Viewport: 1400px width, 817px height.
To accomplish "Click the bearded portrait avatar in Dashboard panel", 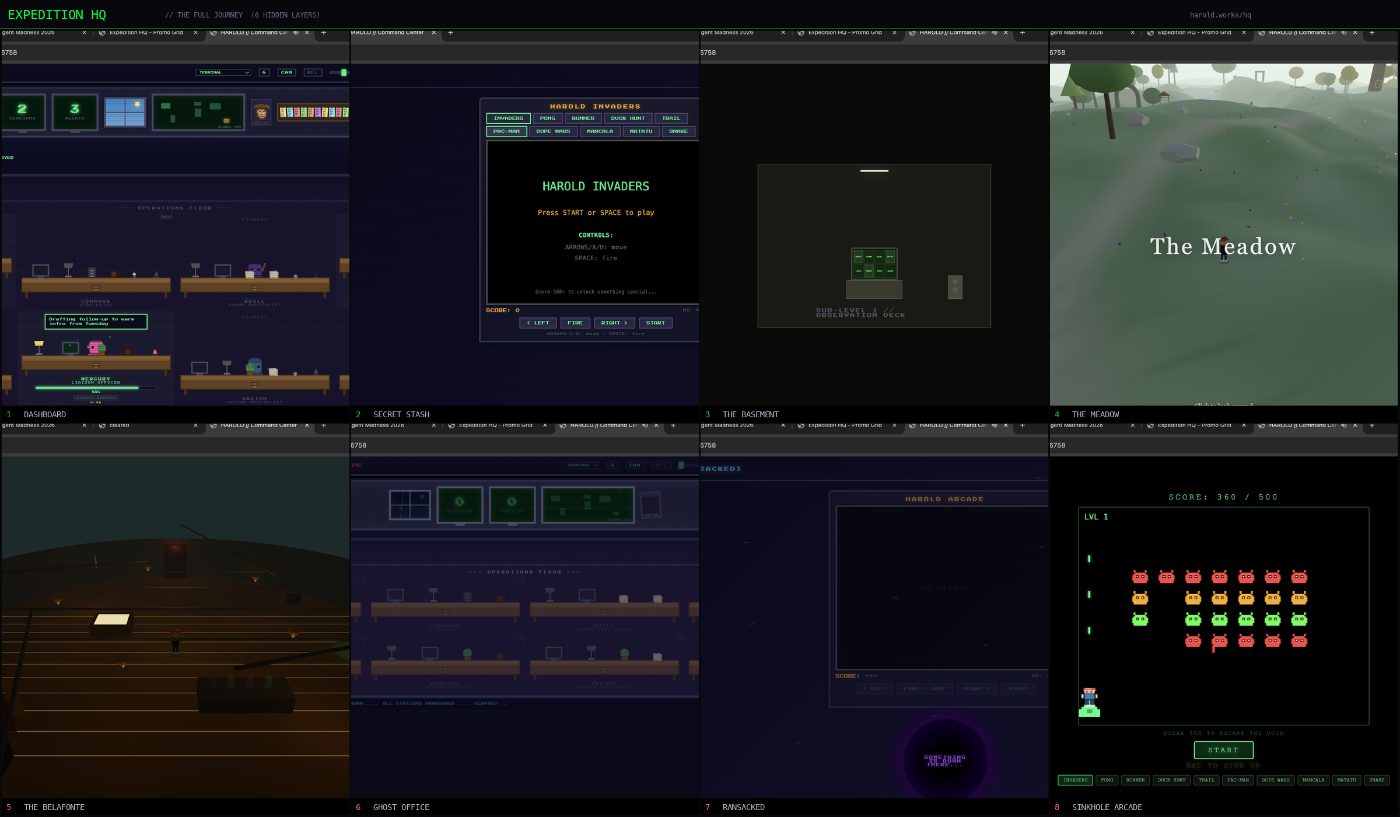I will coord(261,112).
